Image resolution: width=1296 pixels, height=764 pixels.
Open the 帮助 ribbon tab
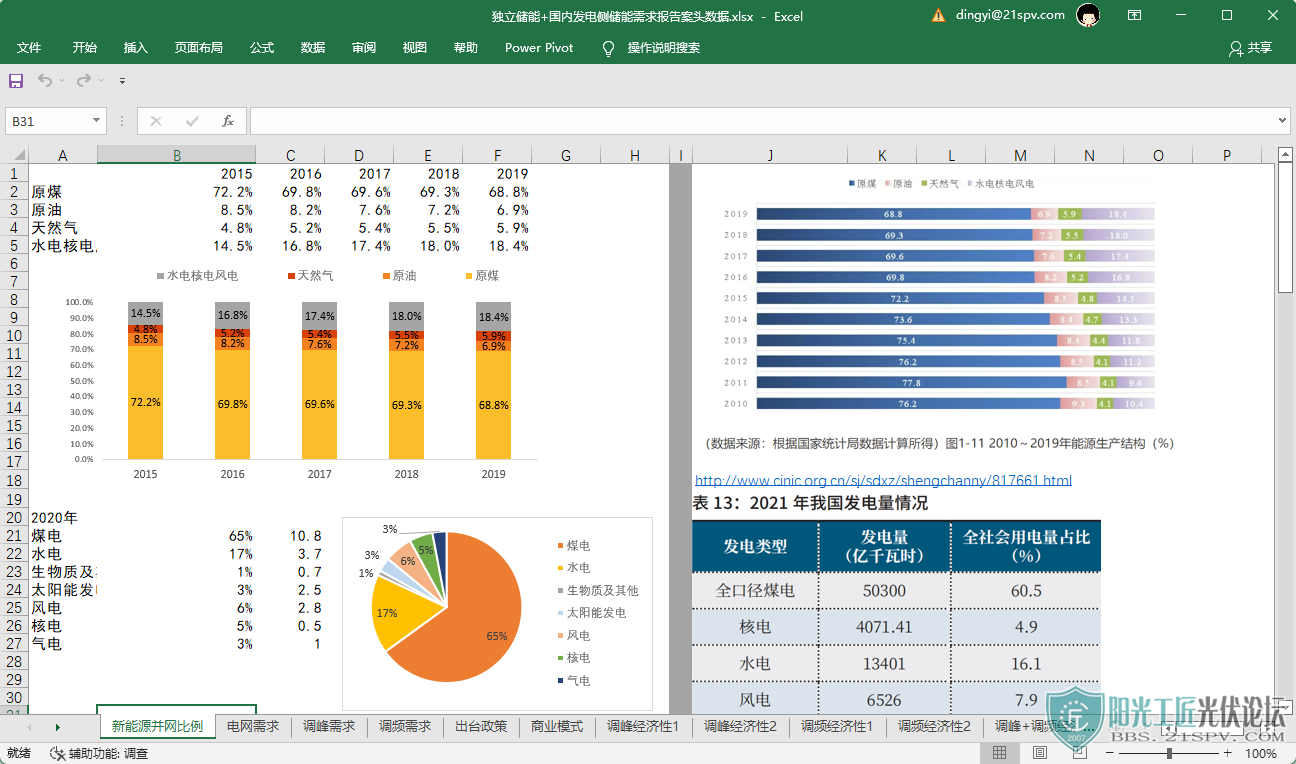tap(466, 48)
